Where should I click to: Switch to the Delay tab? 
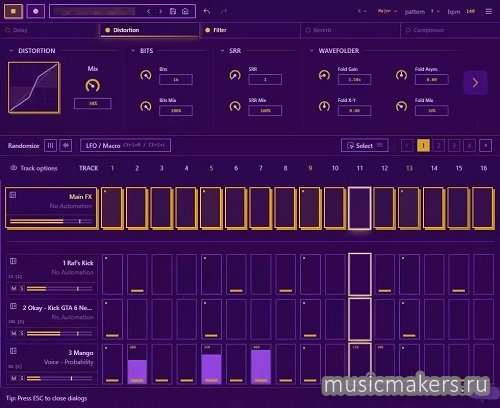point(50,30)
